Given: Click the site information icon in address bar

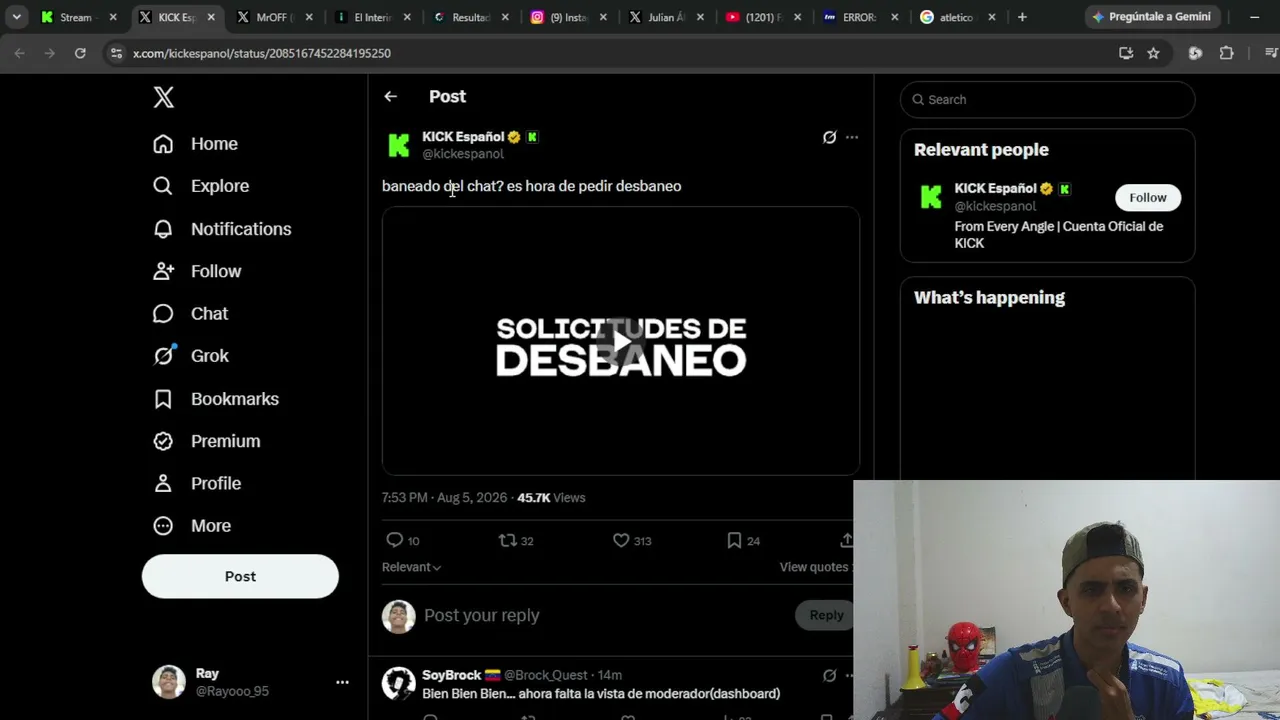Looking at the screenshot, I should point(116,53).
